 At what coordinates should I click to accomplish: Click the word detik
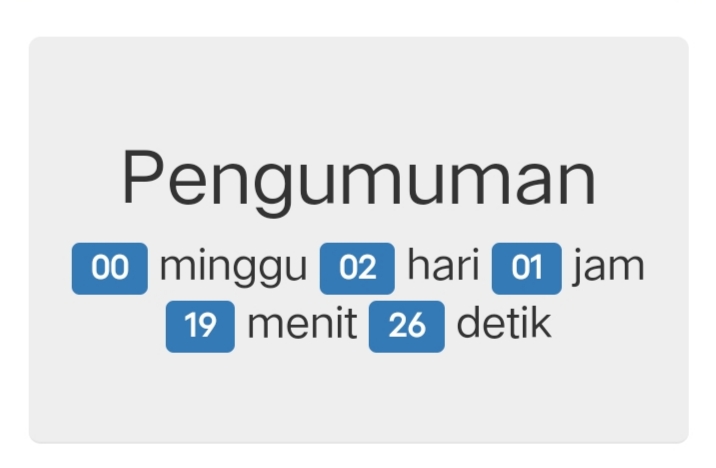[x=503, y=325]
